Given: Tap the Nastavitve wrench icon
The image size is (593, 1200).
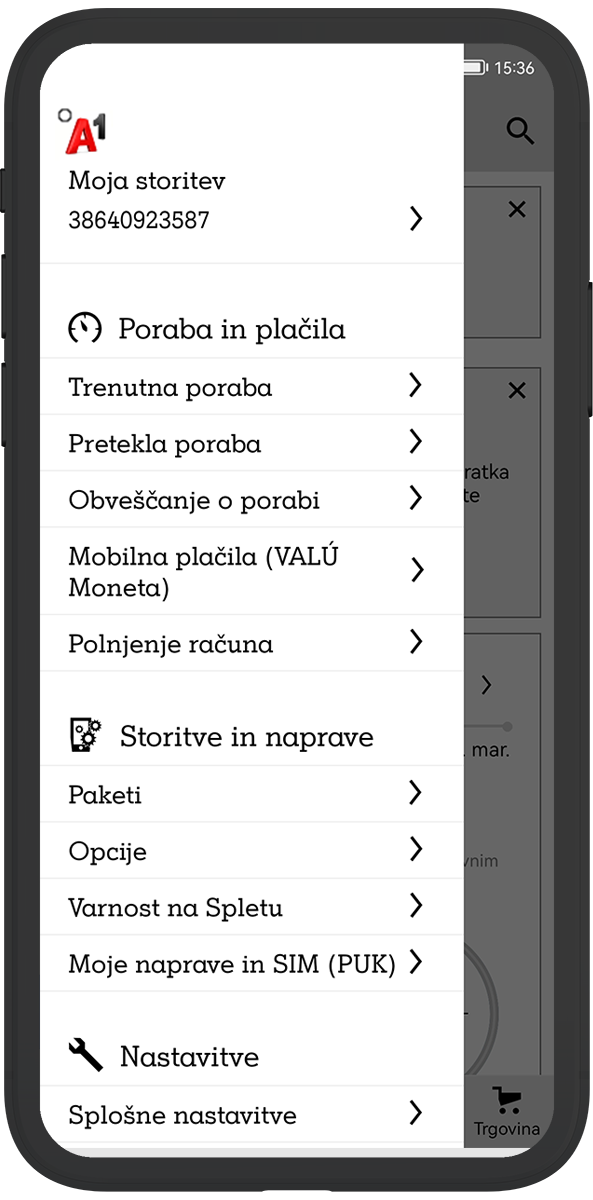Looking at the screenshot, I should pyautogui.click(x=85, y=1054).
